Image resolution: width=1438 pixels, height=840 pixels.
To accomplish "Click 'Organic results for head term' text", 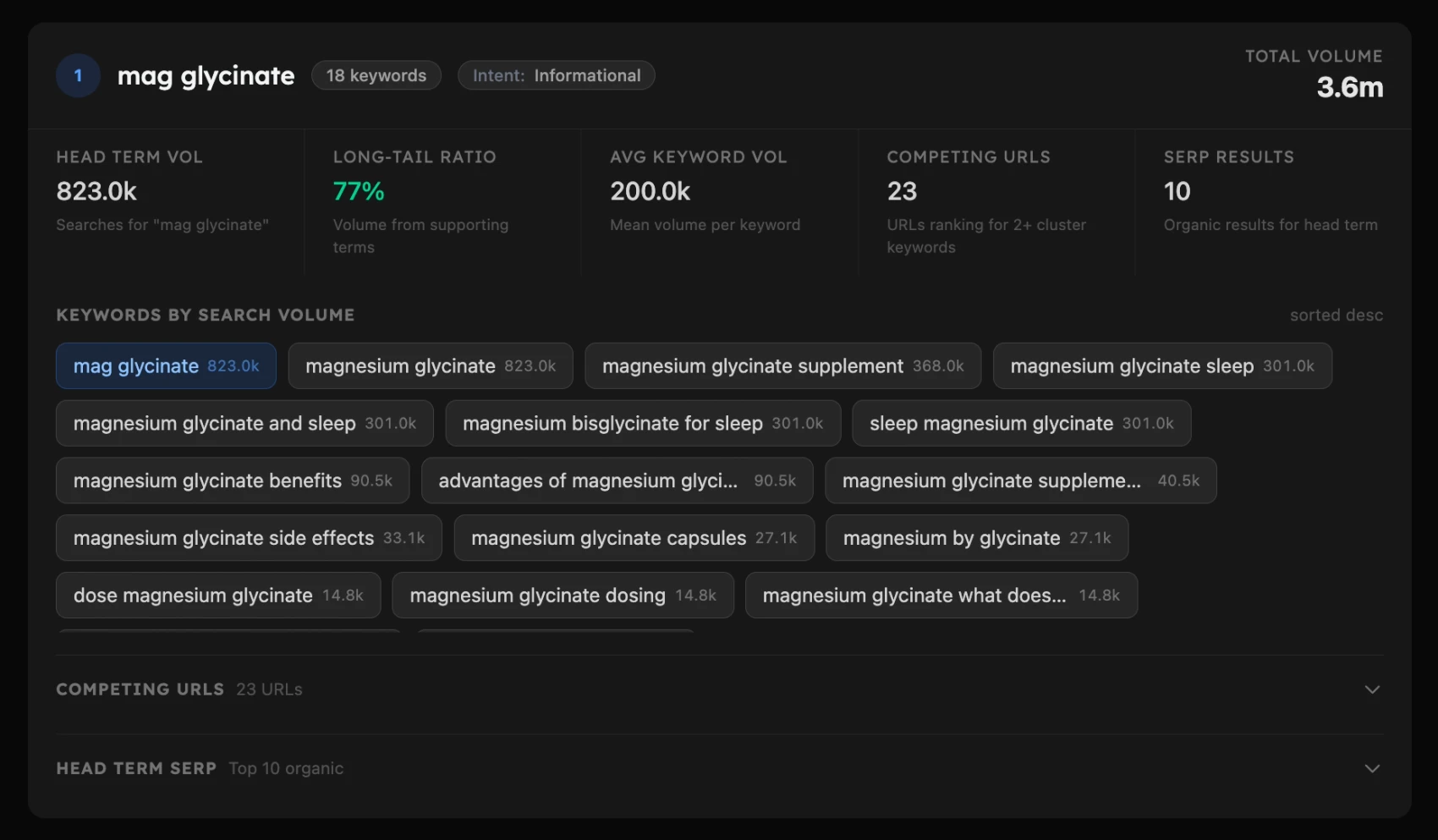I will [x=1271, y=225].
